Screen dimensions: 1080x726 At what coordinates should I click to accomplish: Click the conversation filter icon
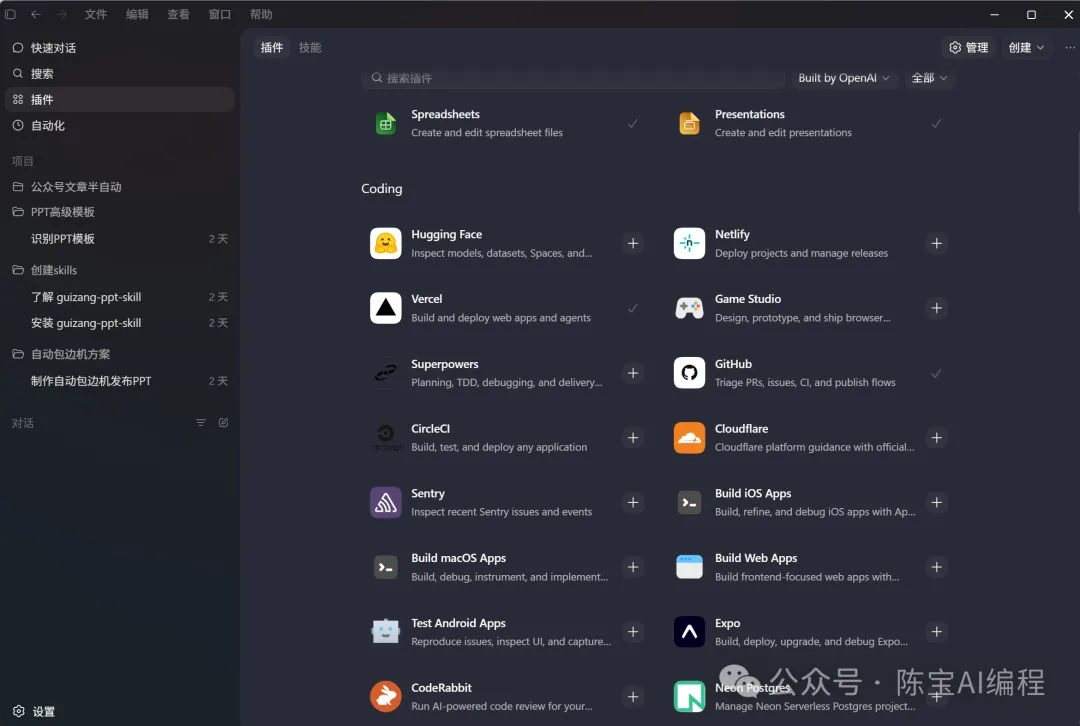click(x=200, y=422)
